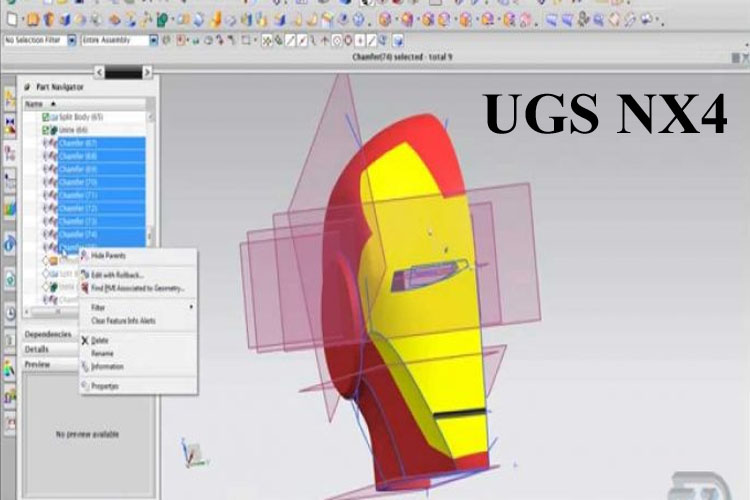Viewport: 750px width, 500px height.
Task: Choose Delete from the context menu
Action: click(99, 340)
